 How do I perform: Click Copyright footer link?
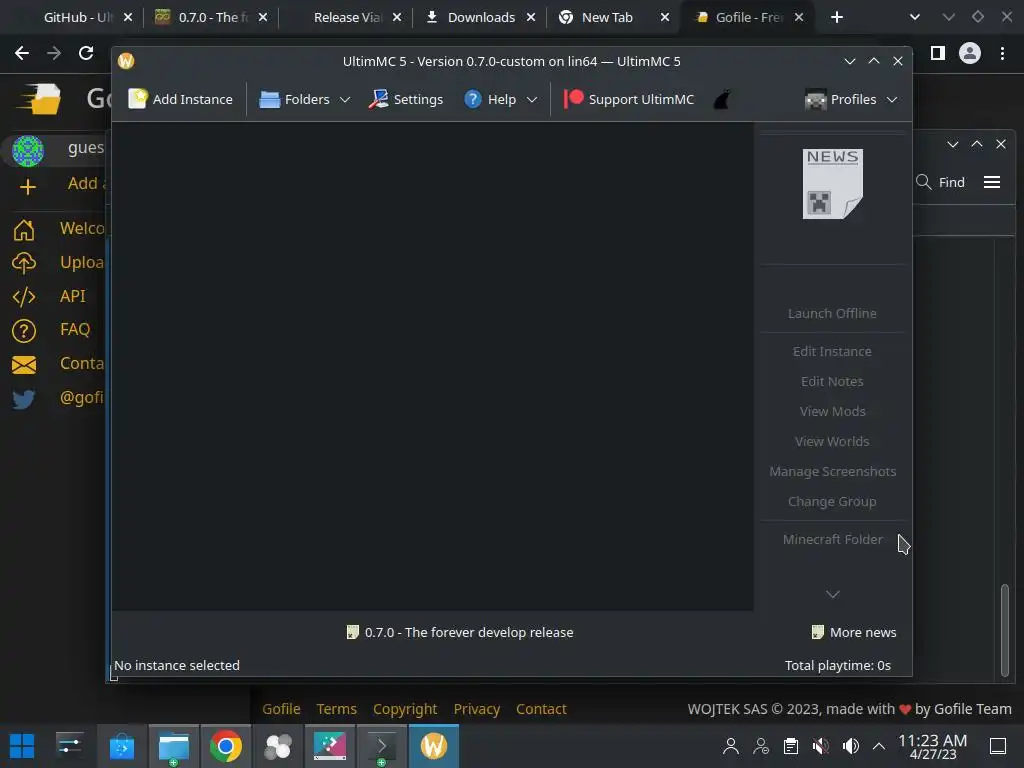(405, 709)
